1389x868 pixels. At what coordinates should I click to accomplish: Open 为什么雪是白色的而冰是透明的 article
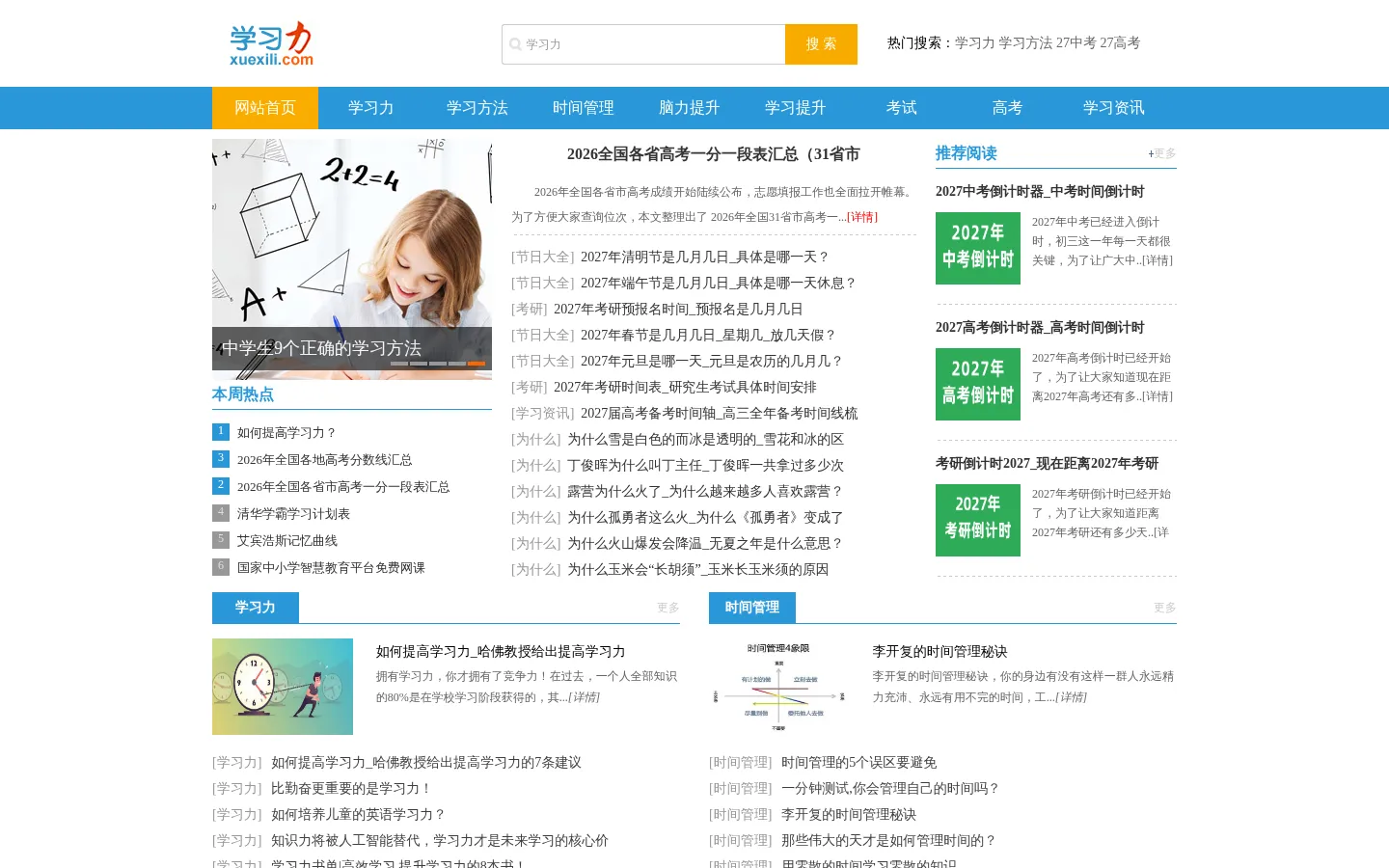(705, 440)
